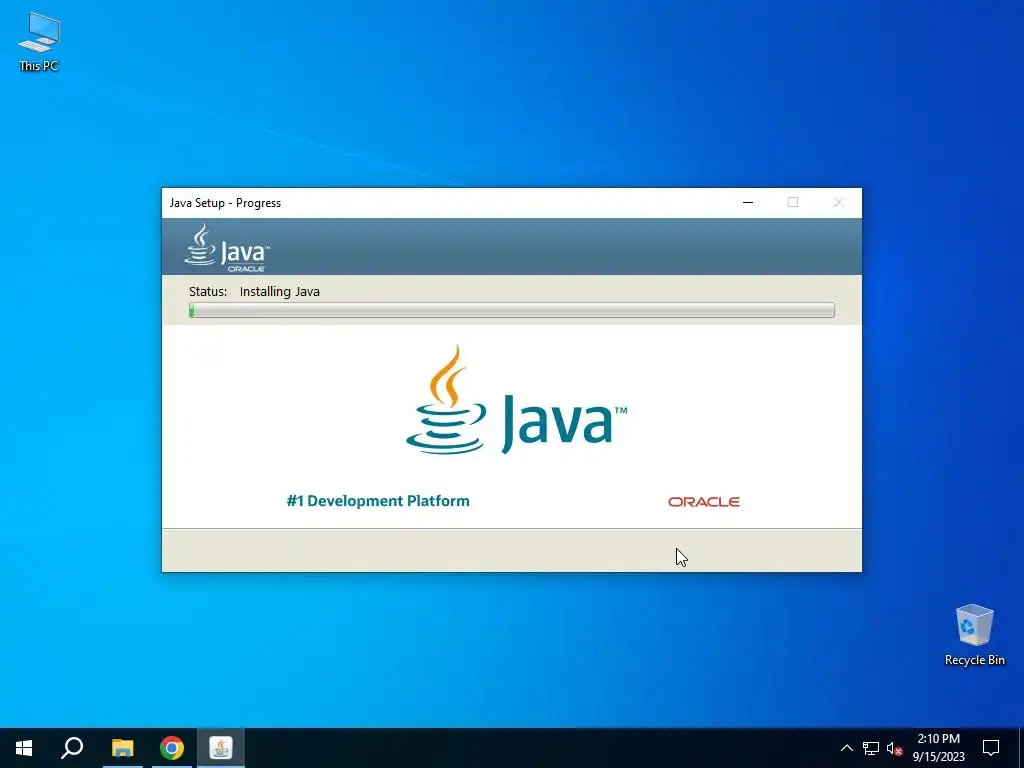Open the This PC desktop icon
1024x768 pixels.
(x=39, y=40)
